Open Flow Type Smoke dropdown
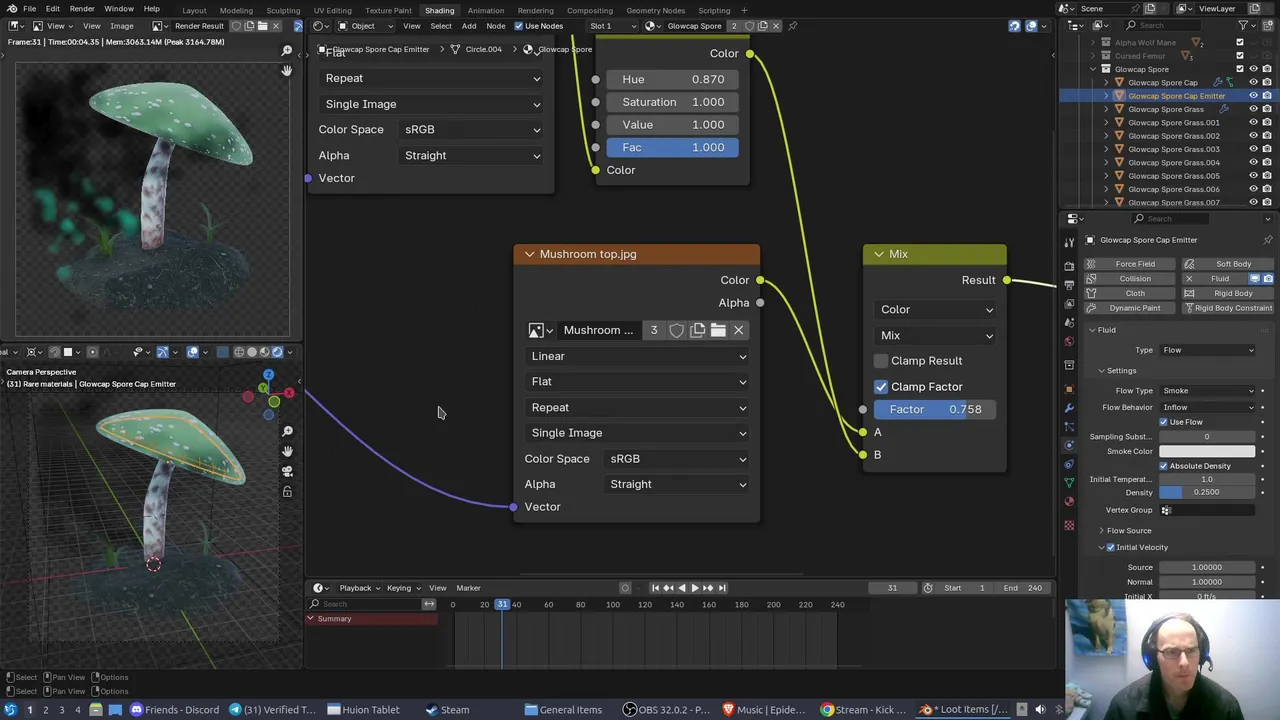This screenshot has height=720, width=1280. coord(1208,391)
